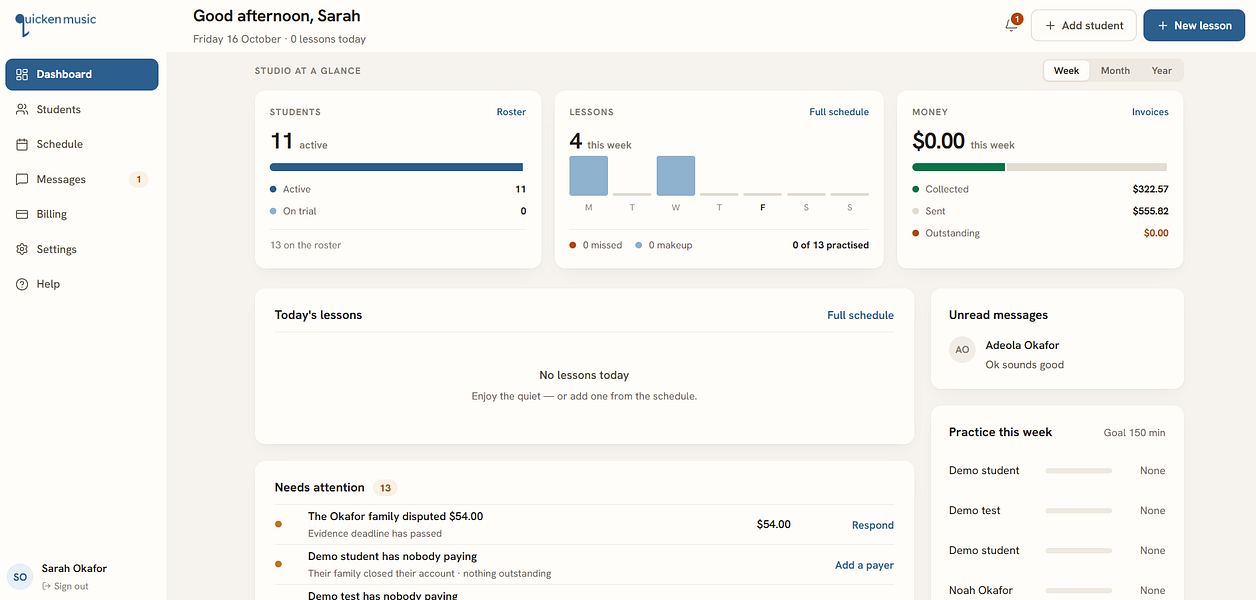Click the AO avatar for Adeola Okafor
1256x600 pixels.
(962, 350)
